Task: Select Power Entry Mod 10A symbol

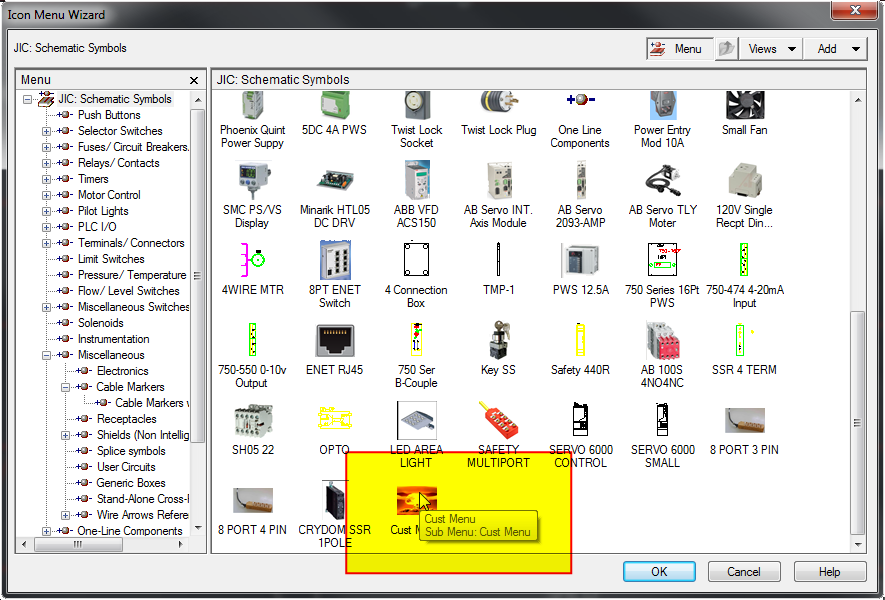Action: (x=663, y=106)
